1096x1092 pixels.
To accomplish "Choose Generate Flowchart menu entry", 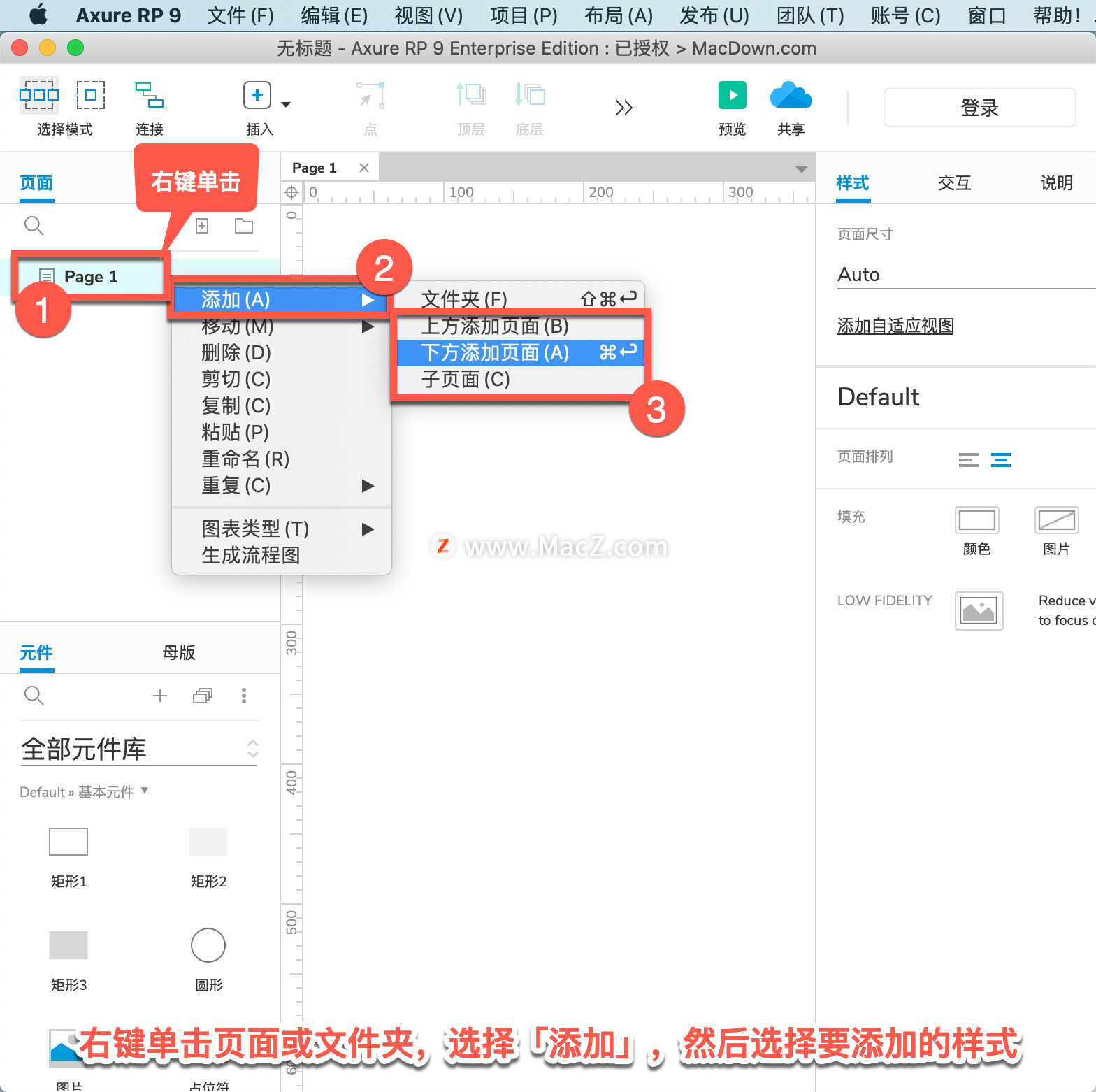I will pos(282,556).
